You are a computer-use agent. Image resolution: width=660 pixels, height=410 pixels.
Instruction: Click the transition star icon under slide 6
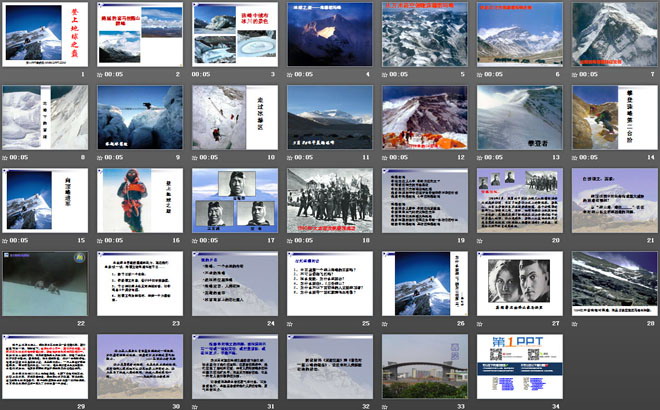tap(479, 75)
